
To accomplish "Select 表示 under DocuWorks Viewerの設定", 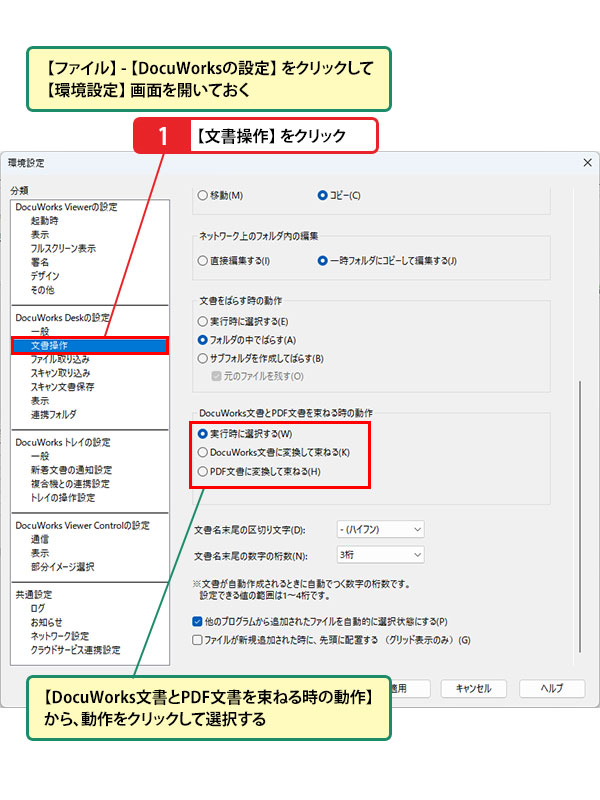I will pyautogui.click(x=40, y=234).
